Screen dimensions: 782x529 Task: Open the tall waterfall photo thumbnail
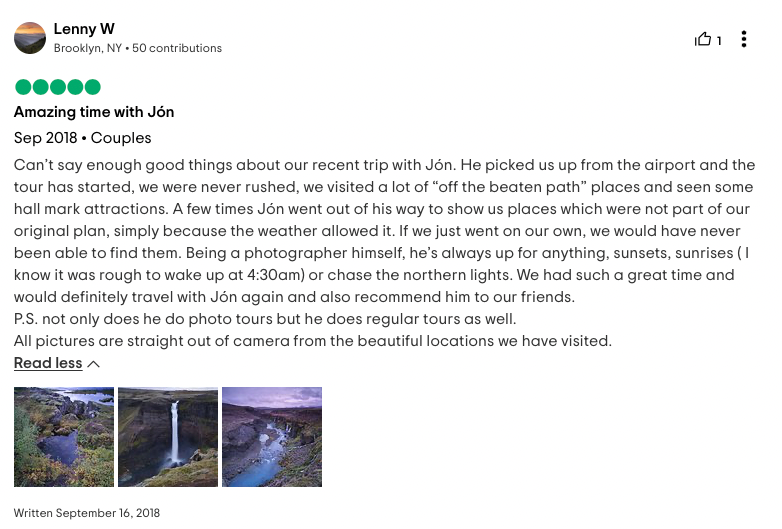pyautogui.click(x=168, y=437)
